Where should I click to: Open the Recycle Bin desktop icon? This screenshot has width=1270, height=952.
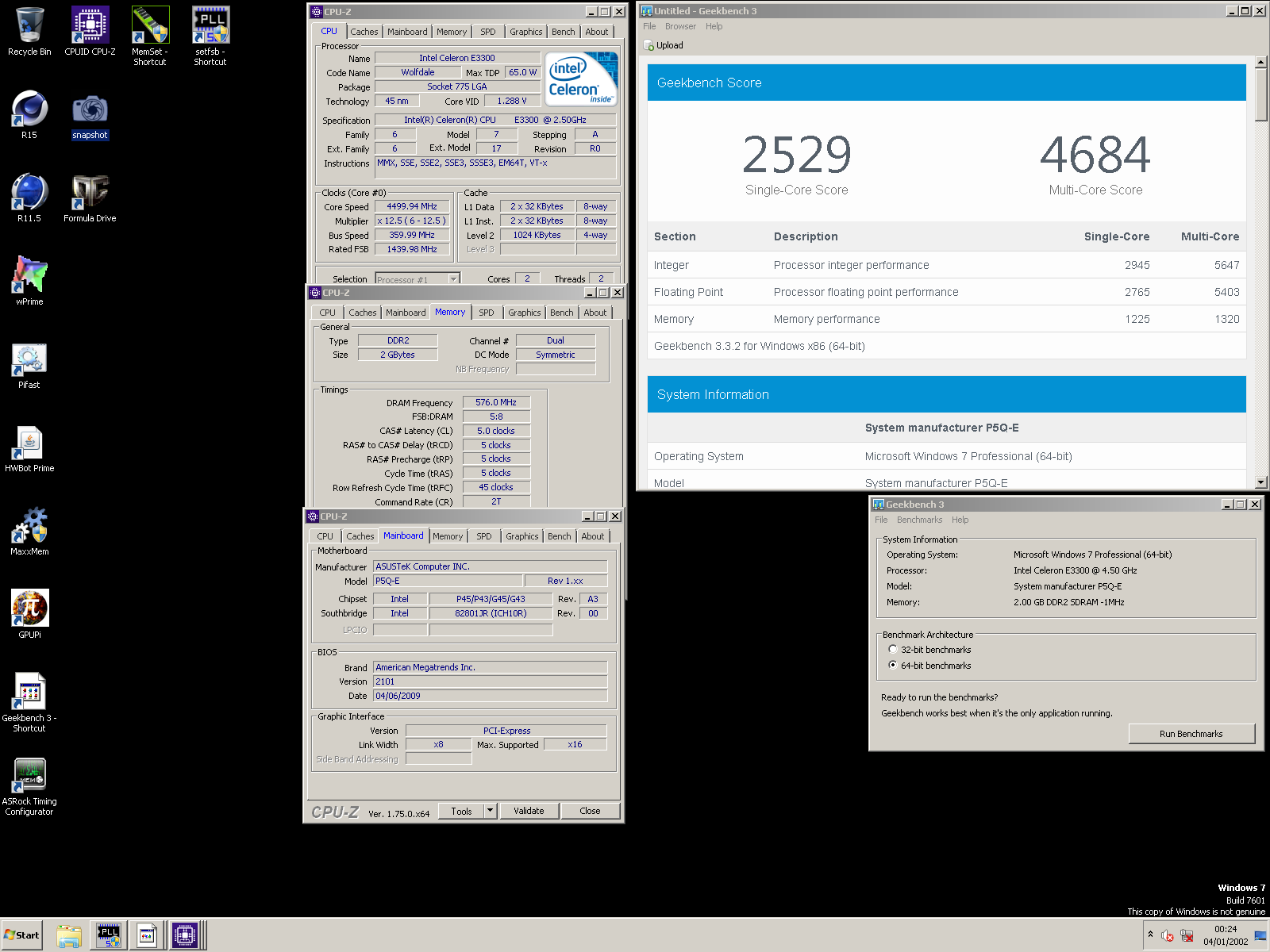click(x=29, y=31)
